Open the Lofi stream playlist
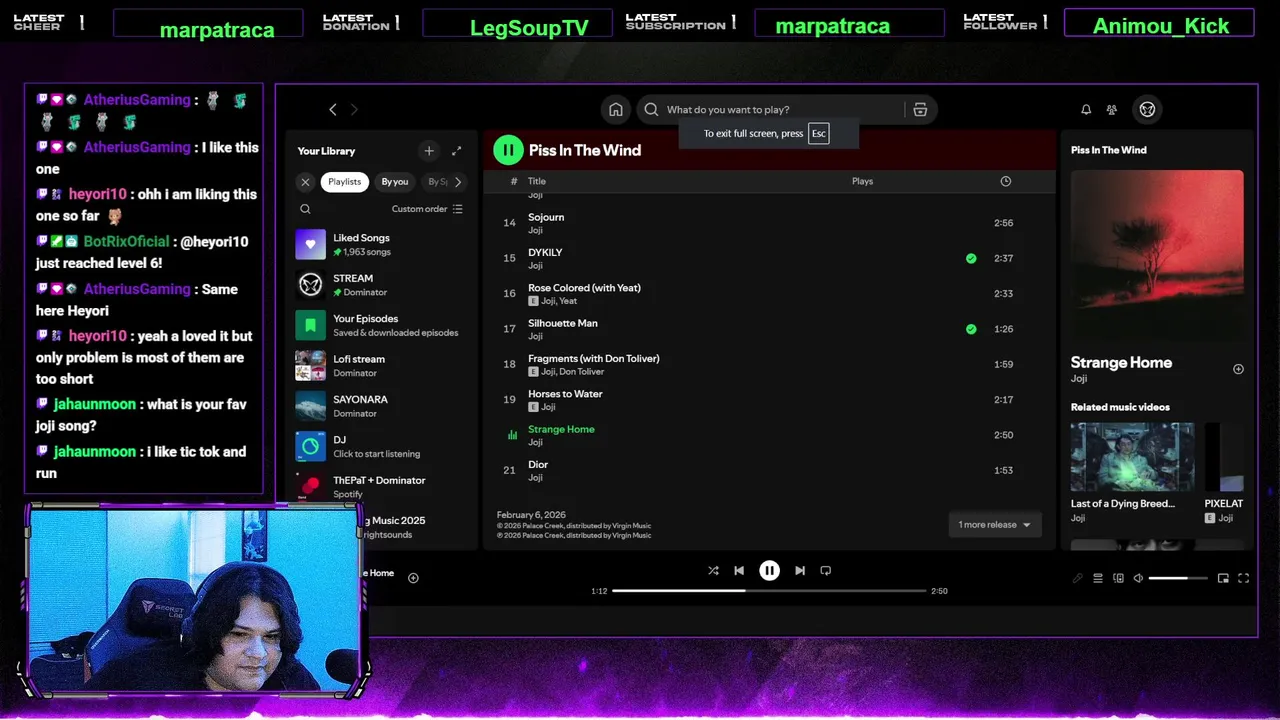 380,365
